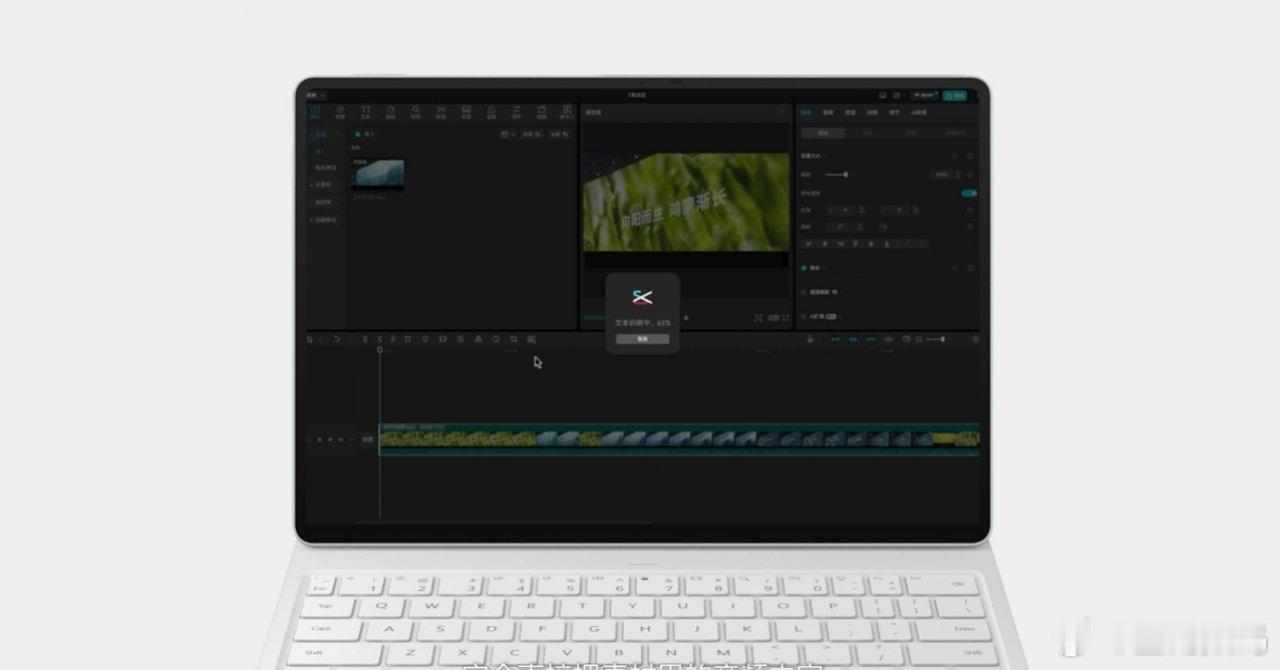Open the 比例 ratio option in the player
Image resolution: width=1280 pixels, height=670 pixels.
773,318
